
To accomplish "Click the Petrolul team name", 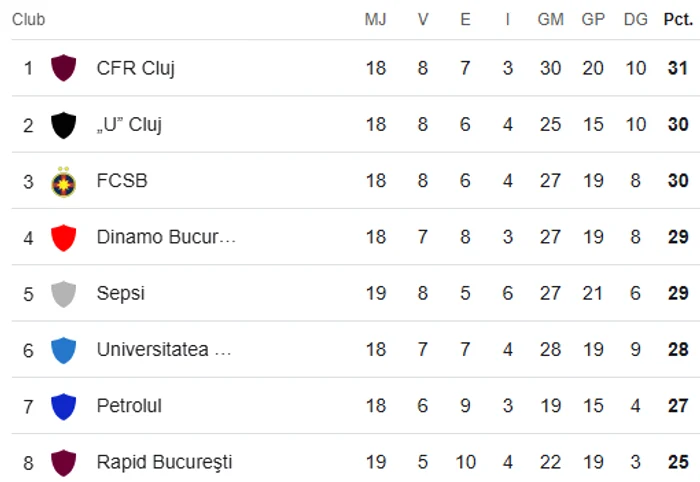I will [x=129, y=406].
